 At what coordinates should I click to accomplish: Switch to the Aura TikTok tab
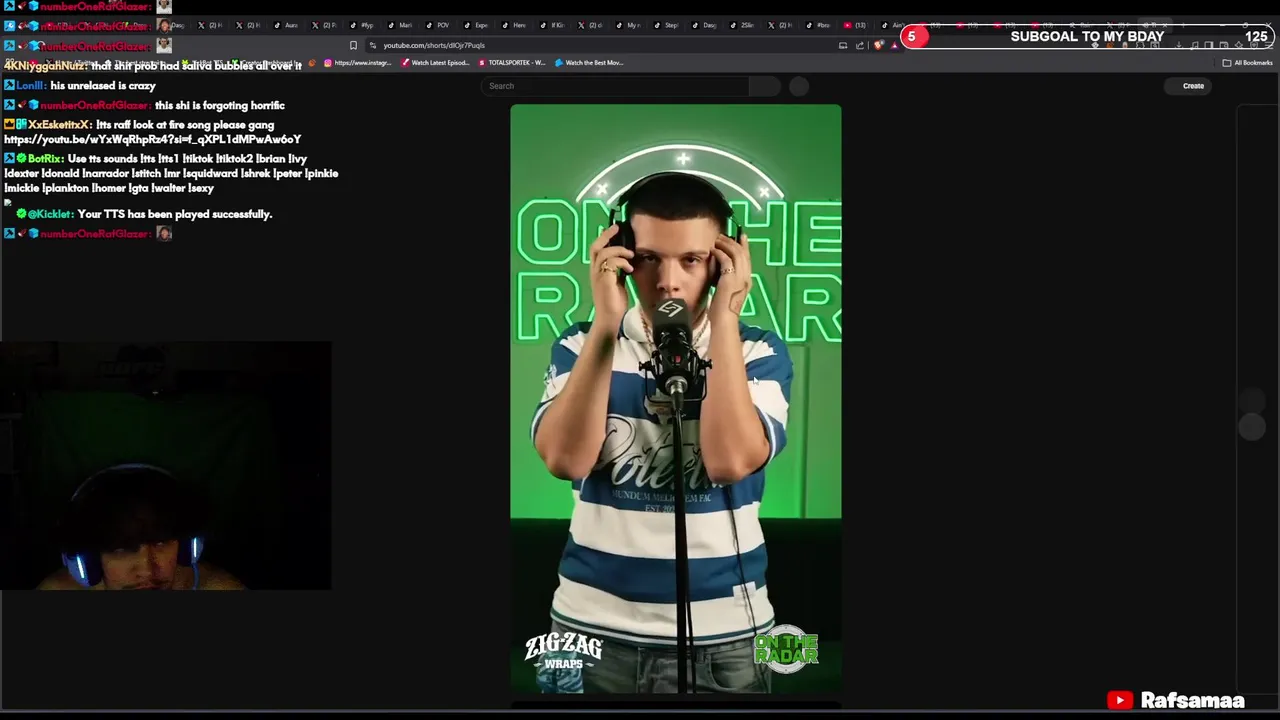click(288, 25)
